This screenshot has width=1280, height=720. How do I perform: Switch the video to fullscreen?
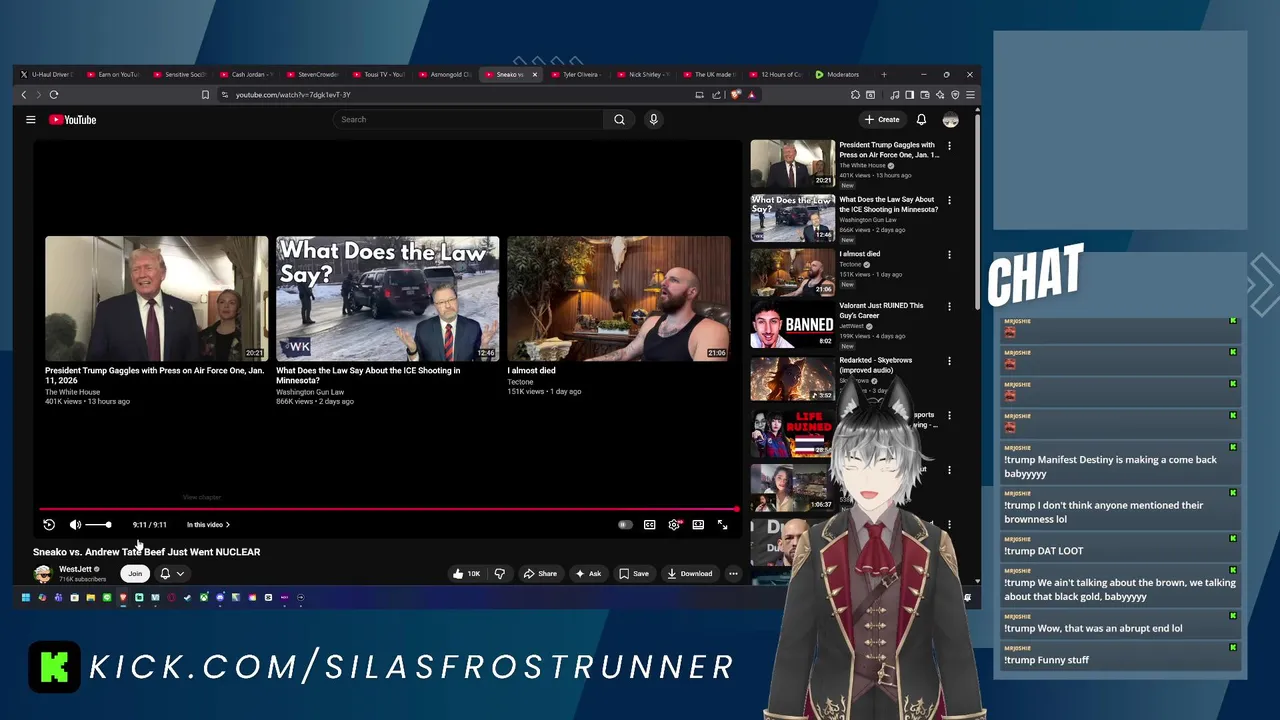pos(722,525)
